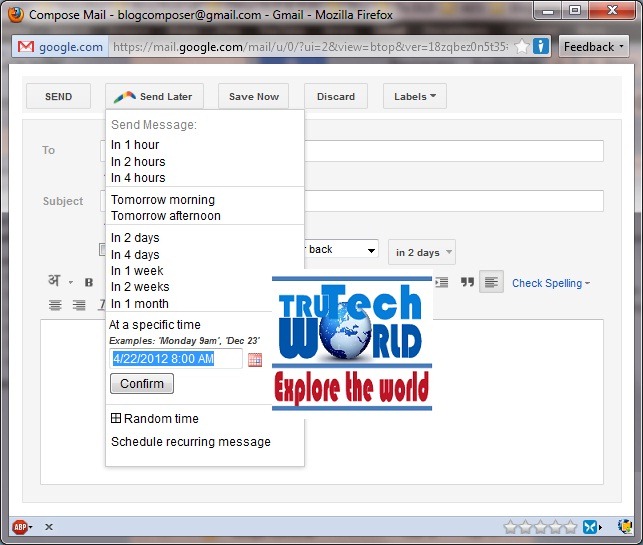The image size is (643, 545).
Task: Click the Send Later button
Action: (x=154, y=96)
